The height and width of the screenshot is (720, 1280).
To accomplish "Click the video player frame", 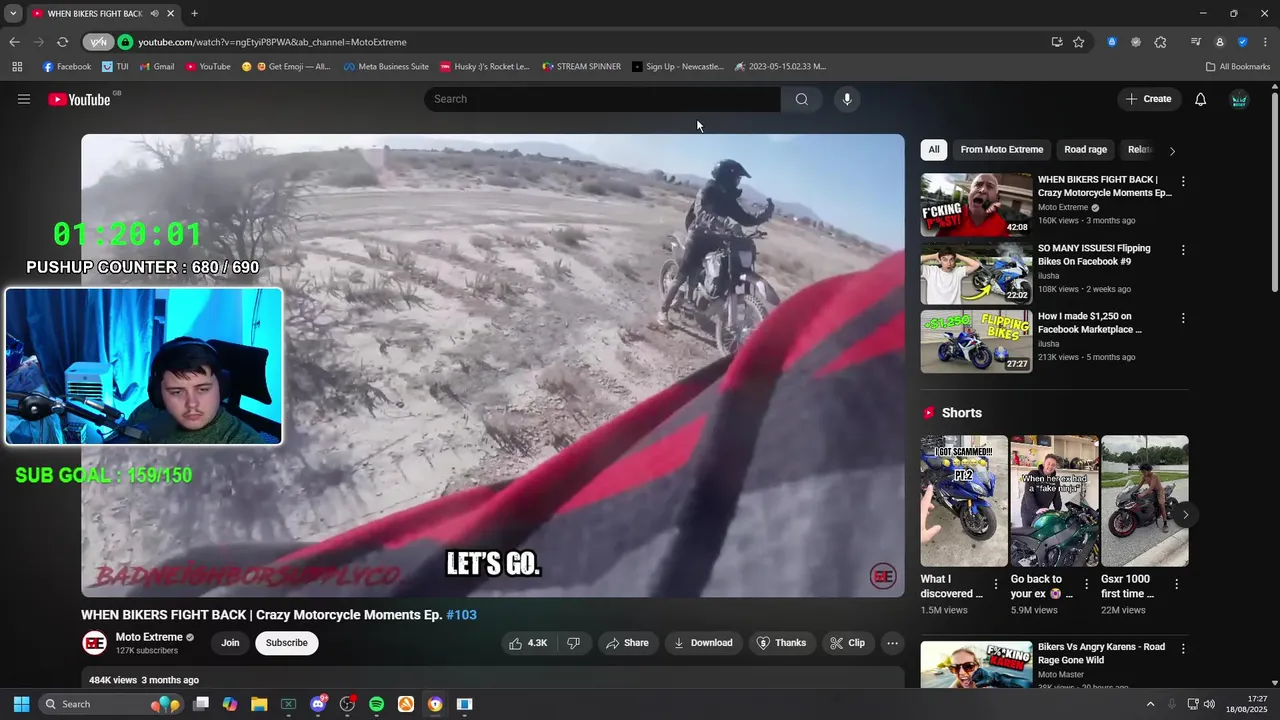I will 493,366.
